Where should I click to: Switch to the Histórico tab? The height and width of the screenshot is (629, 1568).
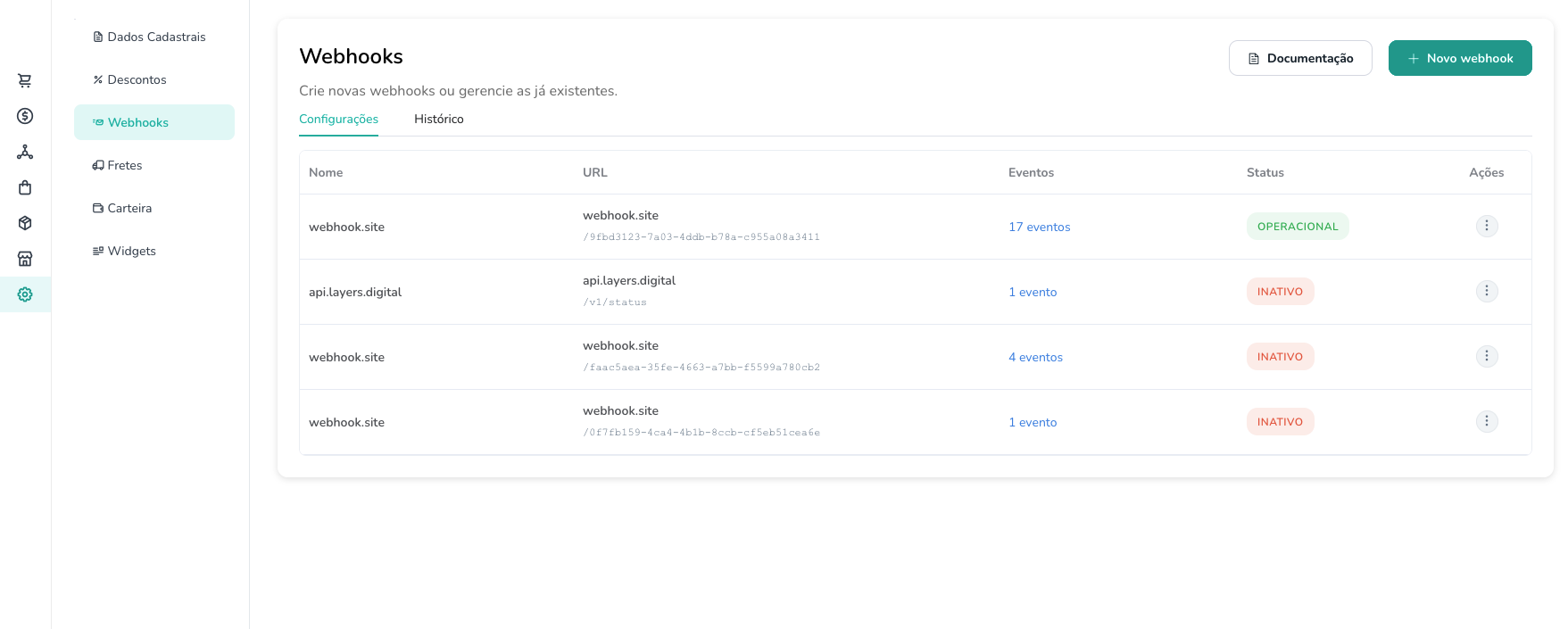point(438,119)
